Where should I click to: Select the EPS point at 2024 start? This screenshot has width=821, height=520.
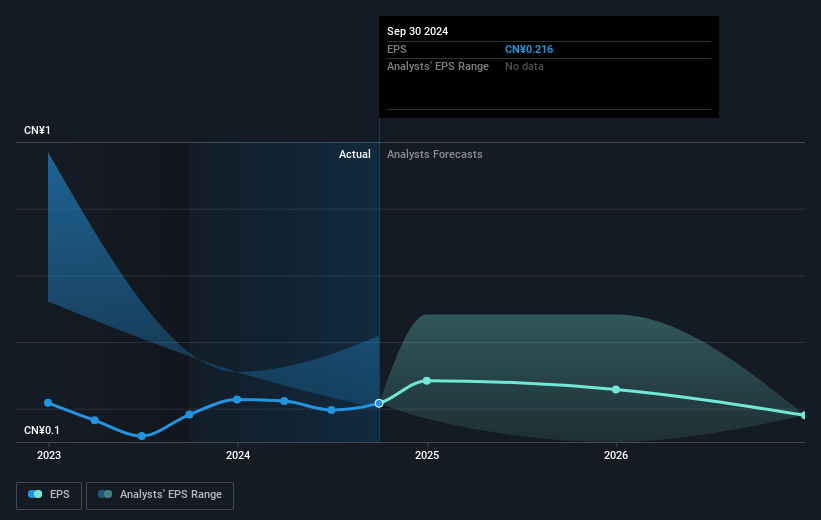tap(237, 400)
